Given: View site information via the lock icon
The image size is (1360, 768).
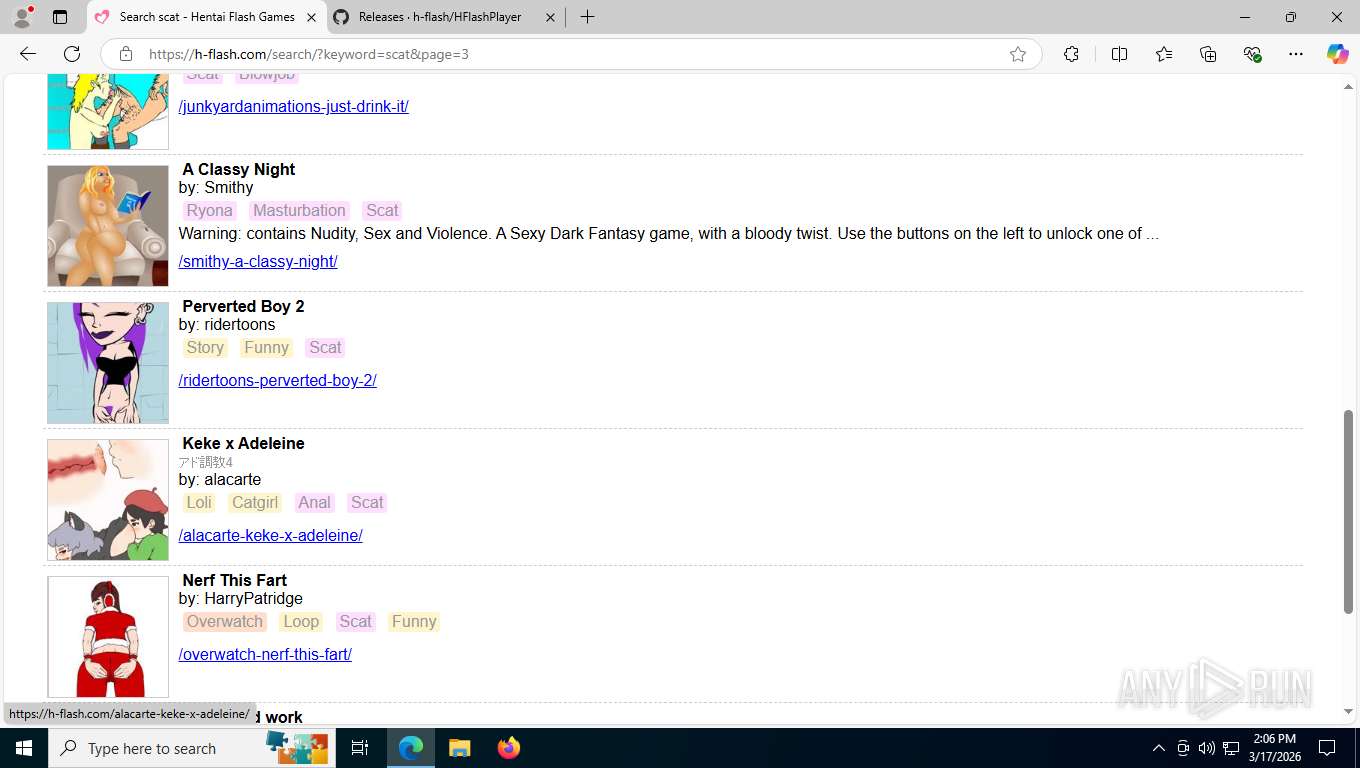Looking at the screenshot, I should click(x=125, y=54).
